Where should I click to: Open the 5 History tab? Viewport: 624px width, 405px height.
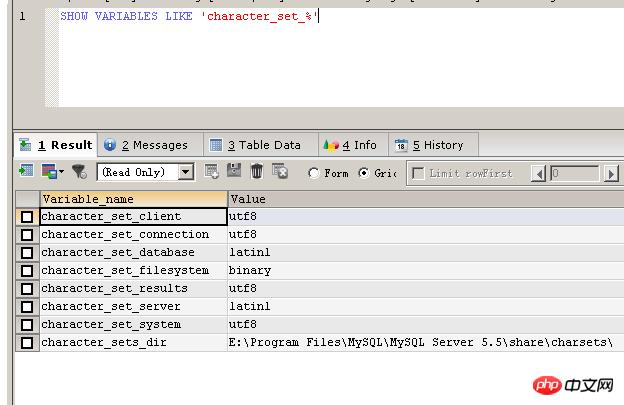[433, 145]
